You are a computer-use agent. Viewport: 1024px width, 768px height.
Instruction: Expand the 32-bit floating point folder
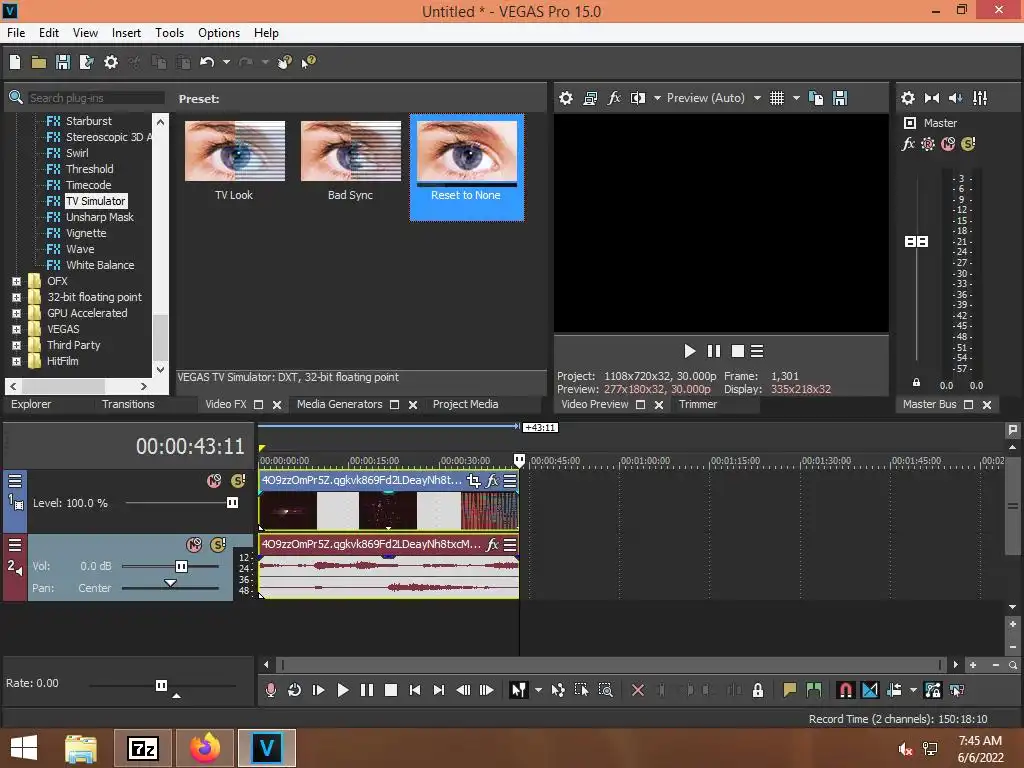[16, 297]
